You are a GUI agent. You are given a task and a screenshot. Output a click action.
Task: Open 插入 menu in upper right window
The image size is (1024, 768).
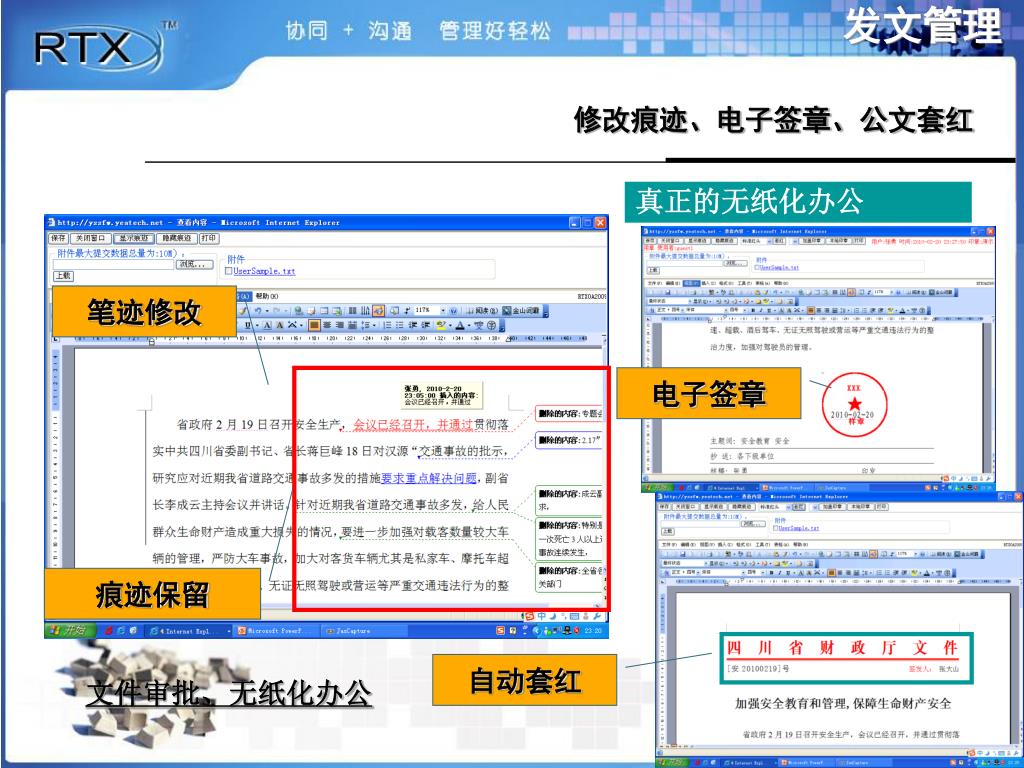(x=709, y=283)
